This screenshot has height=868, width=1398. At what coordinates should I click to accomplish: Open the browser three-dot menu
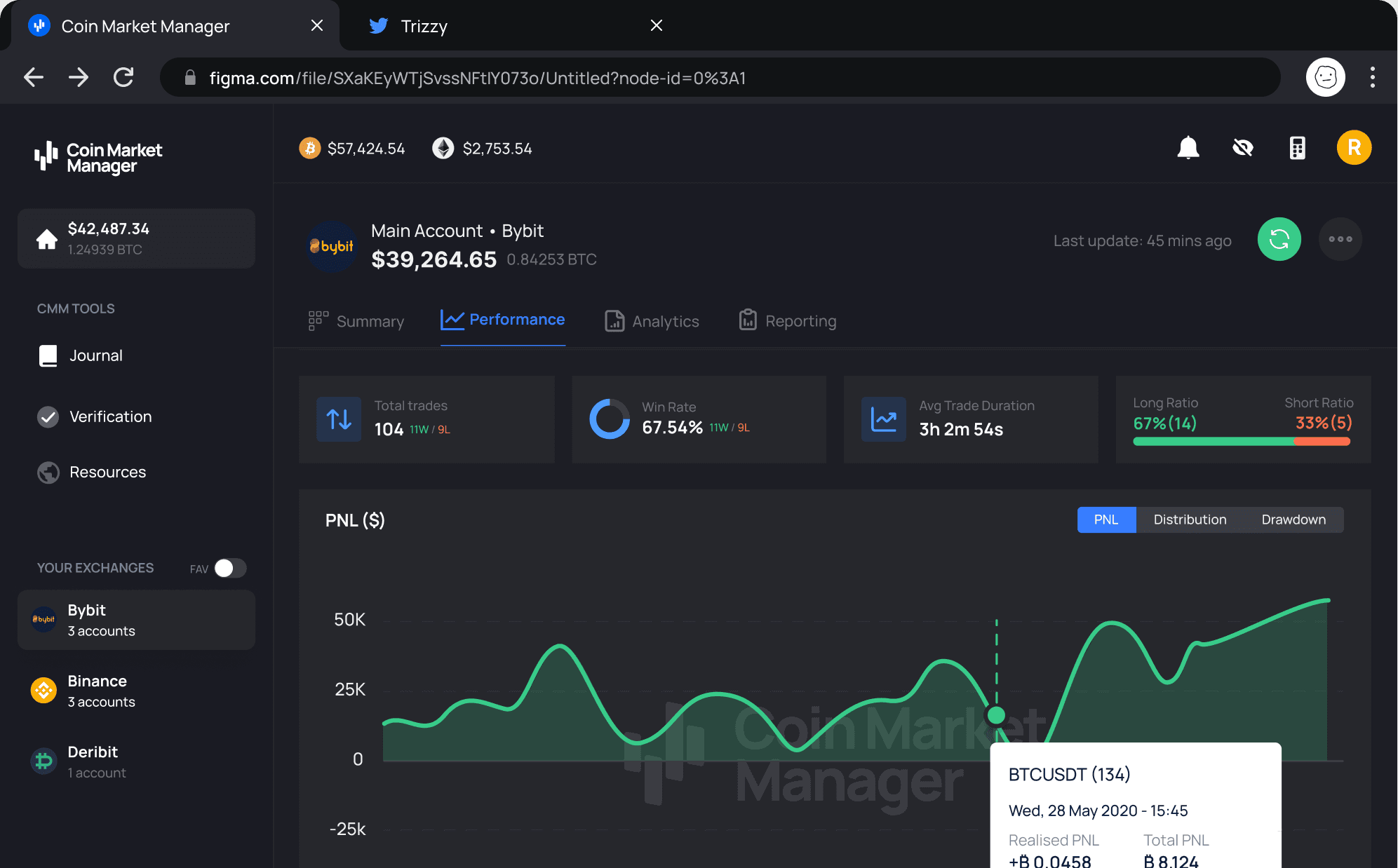point(1373,77)
